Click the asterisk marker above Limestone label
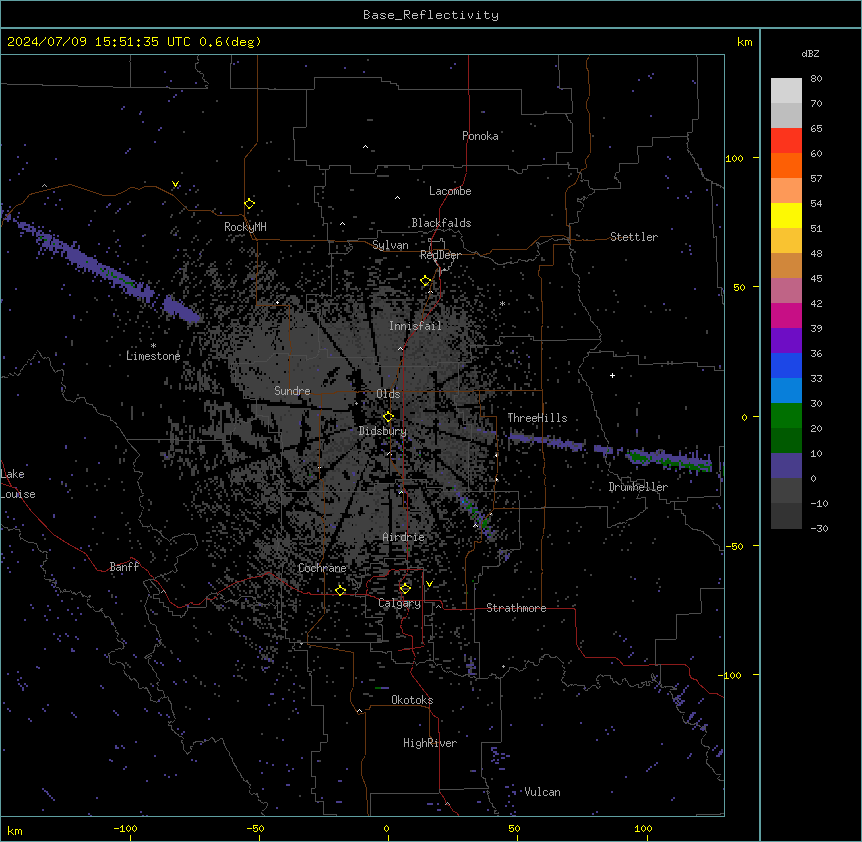862x842 pixels. (153, 346)
